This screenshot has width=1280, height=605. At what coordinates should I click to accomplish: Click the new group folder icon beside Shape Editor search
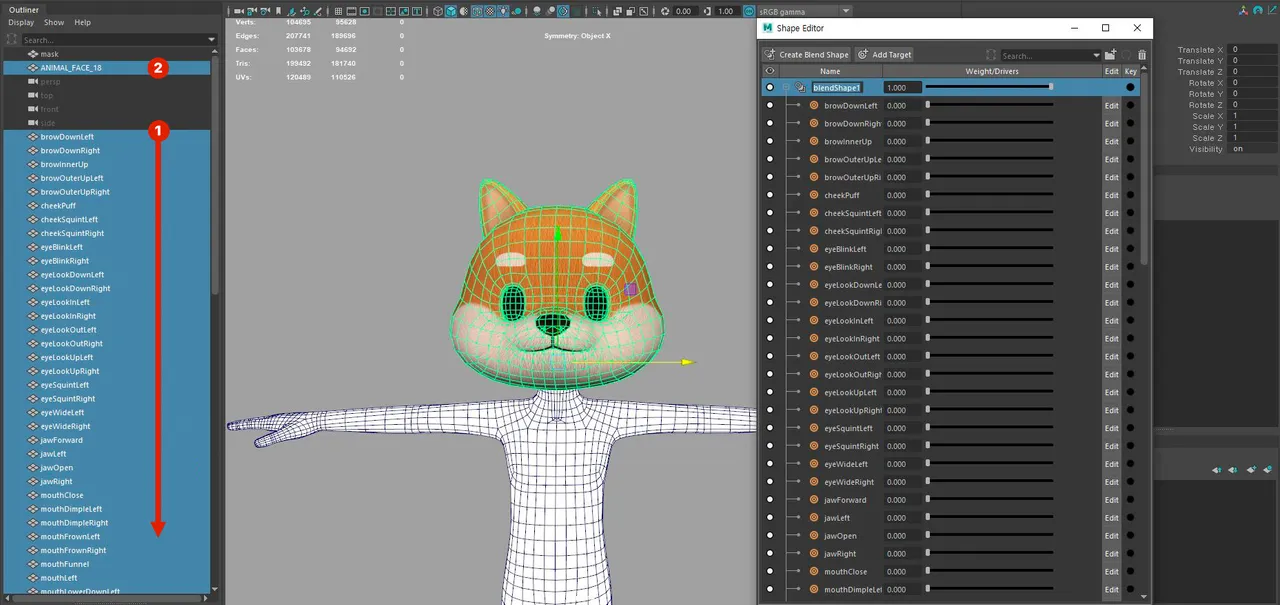(1112, 54)
